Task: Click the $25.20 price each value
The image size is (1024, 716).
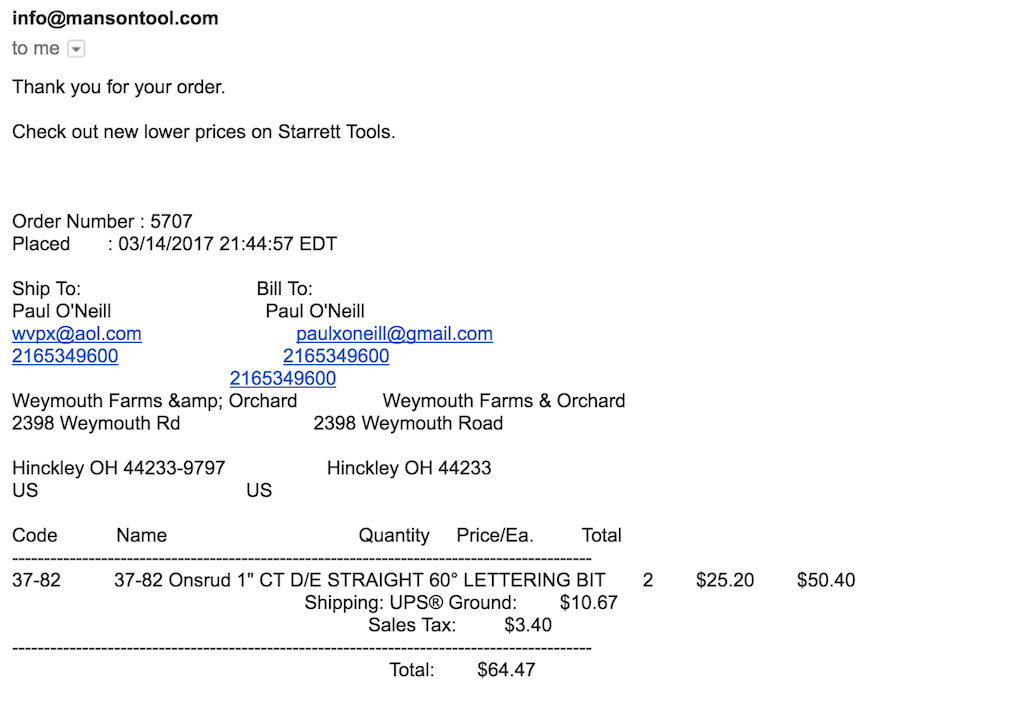Action: 725,580
